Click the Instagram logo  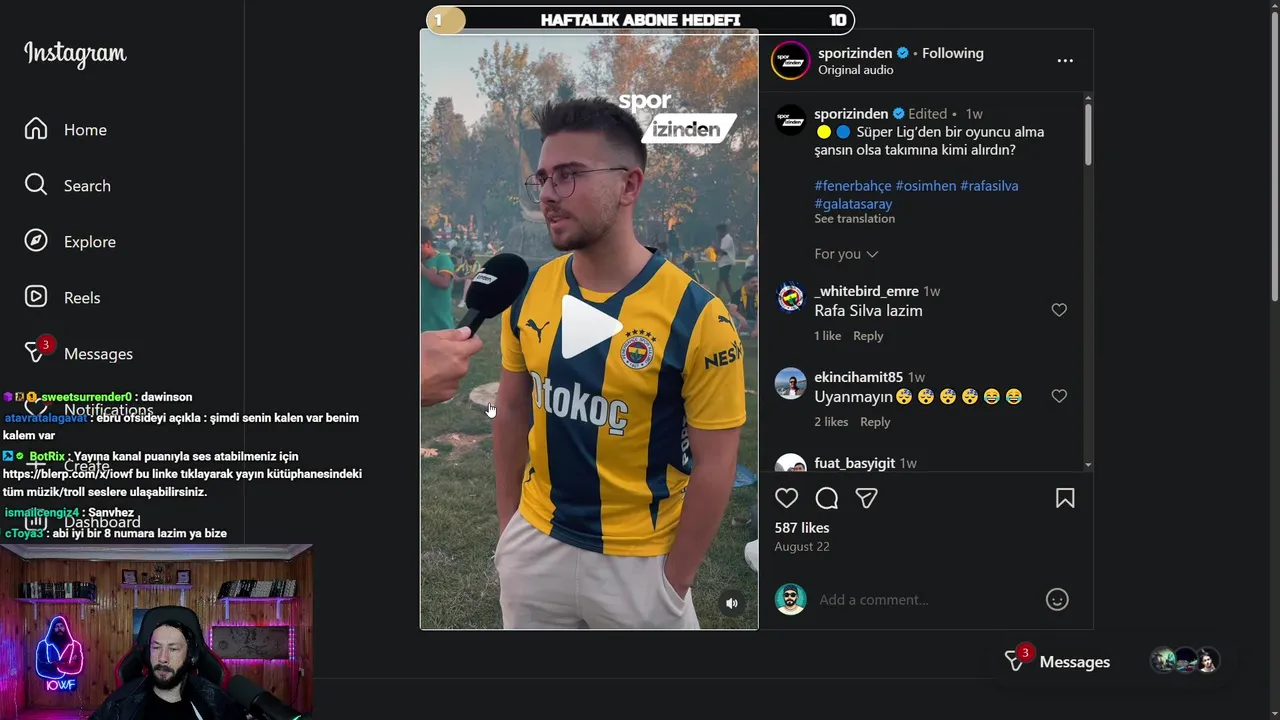(75, 53)
